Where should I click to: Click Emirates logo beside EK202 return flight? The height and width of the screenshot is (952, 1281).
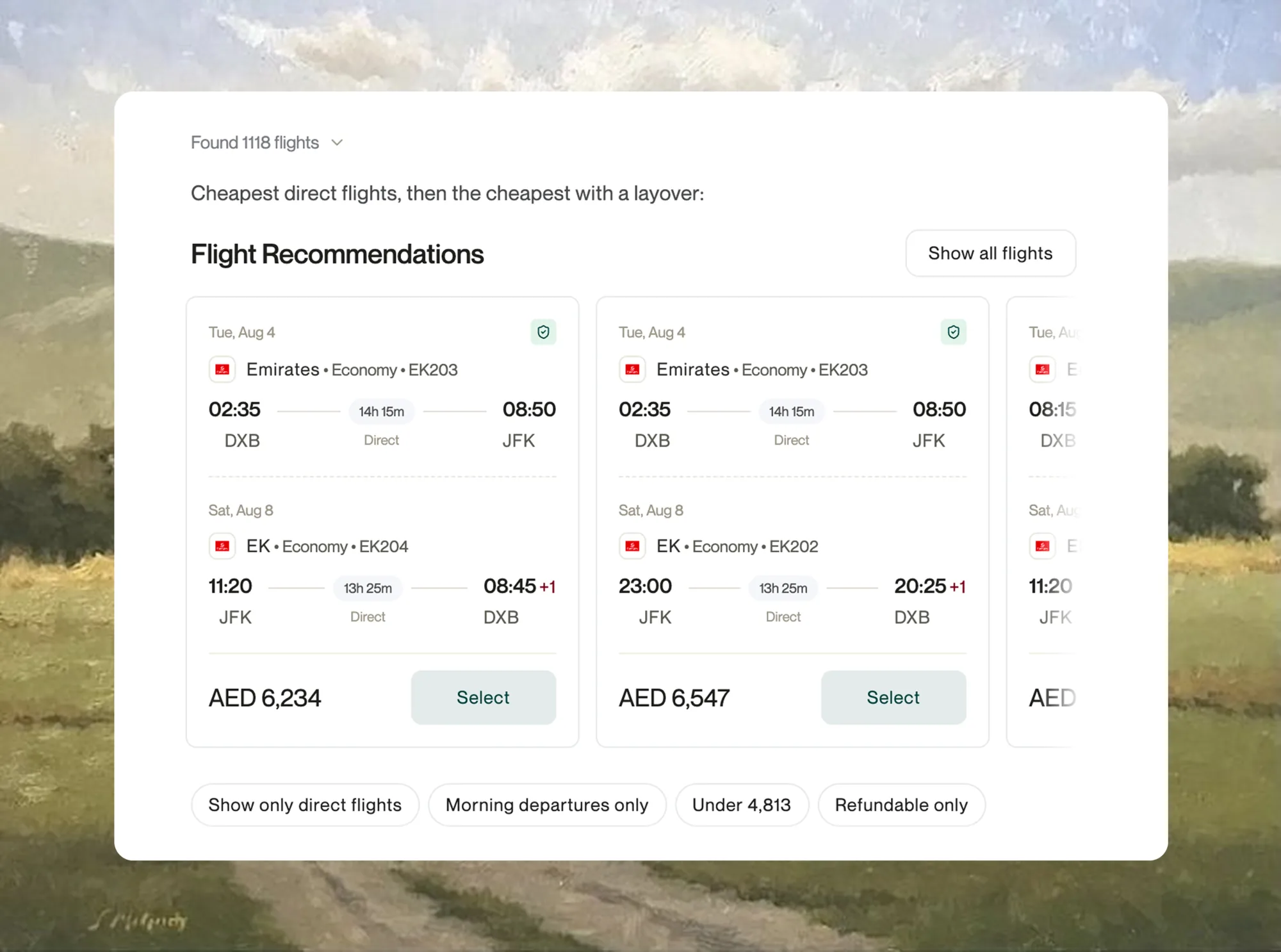[x=632, y=546]
